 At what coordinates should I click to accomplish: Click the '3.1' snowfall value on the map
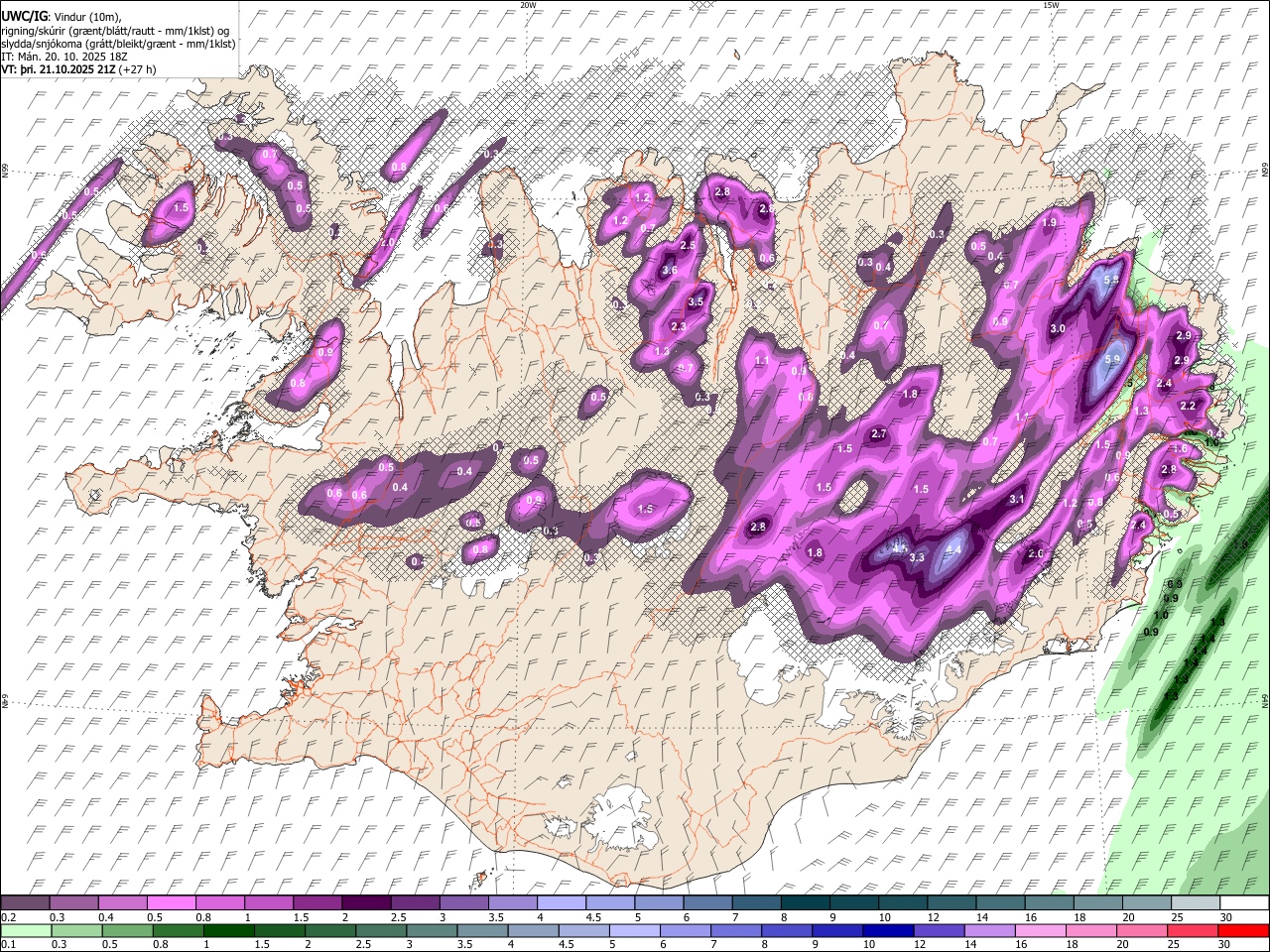click(x=1016, y=500)
